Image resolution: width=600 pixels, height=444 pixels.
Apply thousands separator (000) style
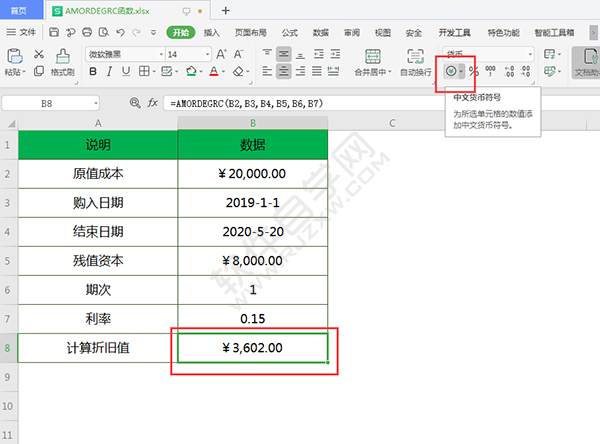490,71
